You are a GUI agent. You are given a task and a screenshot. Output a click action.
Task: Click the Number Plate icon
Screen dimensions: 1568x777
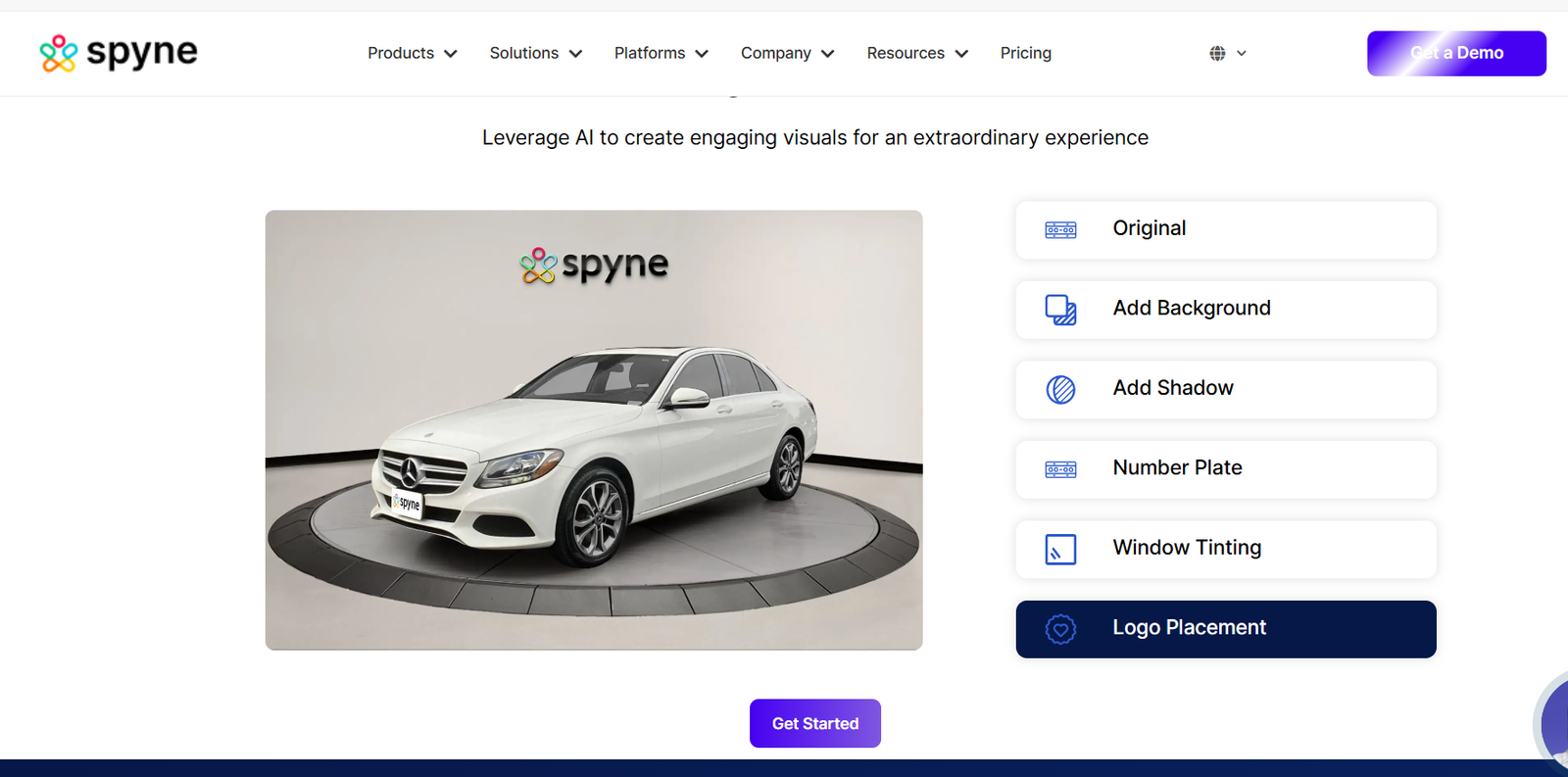[x=1060, y=469]
